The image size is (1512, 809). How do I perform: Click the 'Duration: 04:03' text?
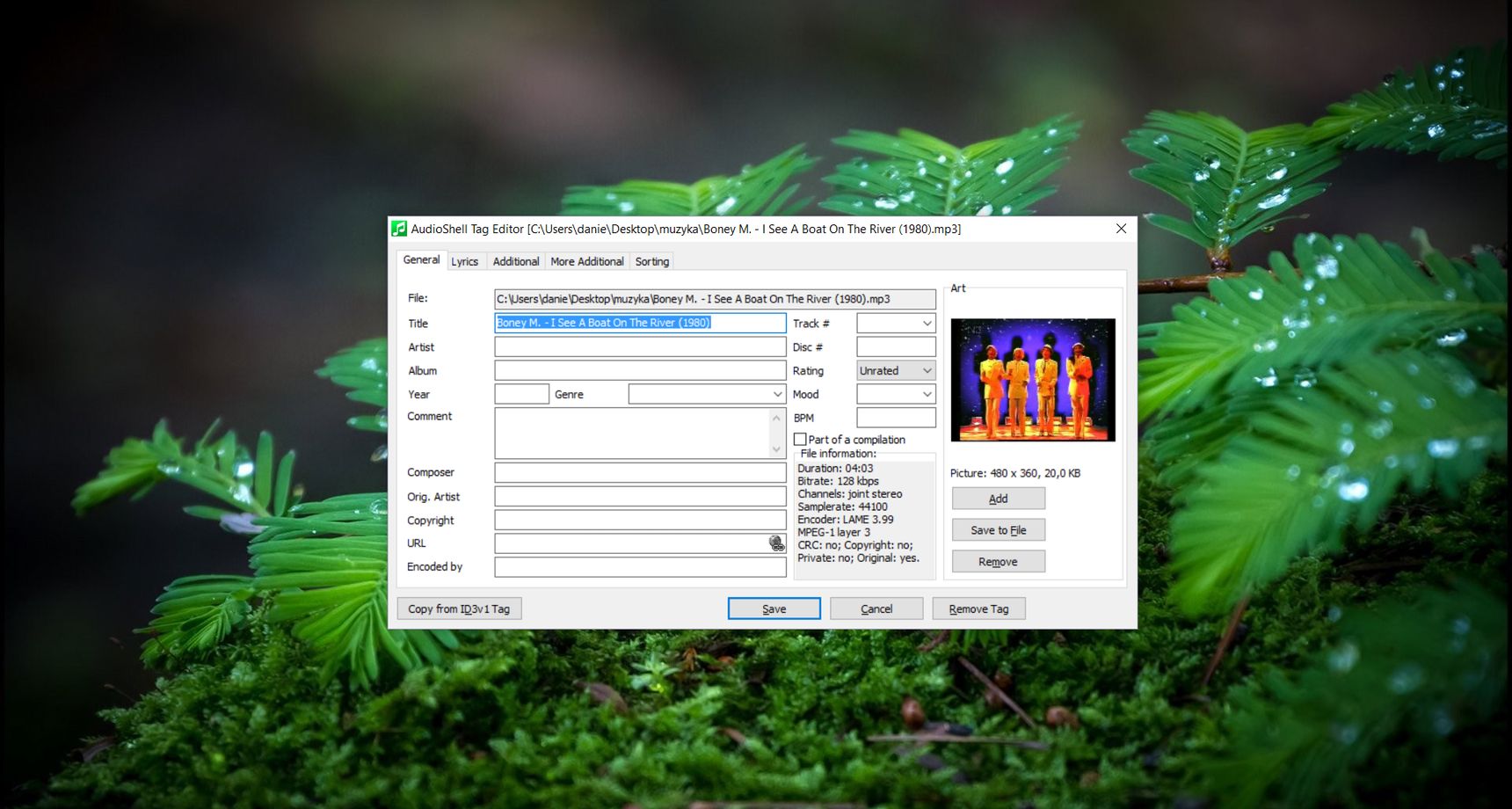click(x=835, y=469)
